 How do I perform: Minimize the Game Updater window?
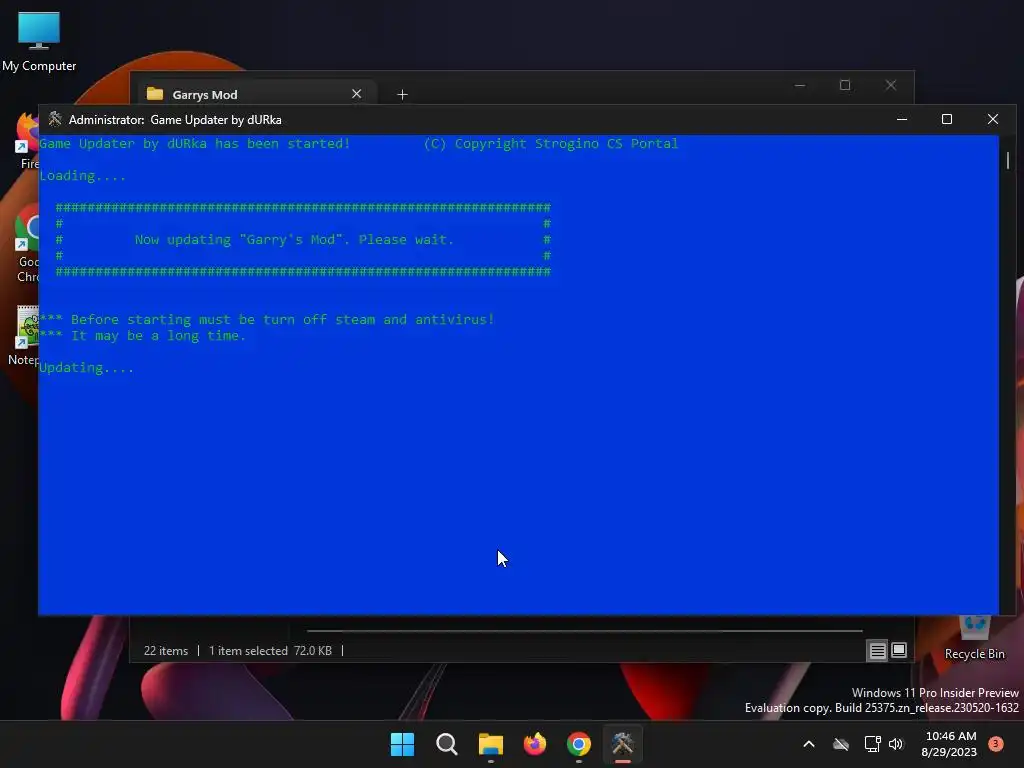(x=902, y=120)
